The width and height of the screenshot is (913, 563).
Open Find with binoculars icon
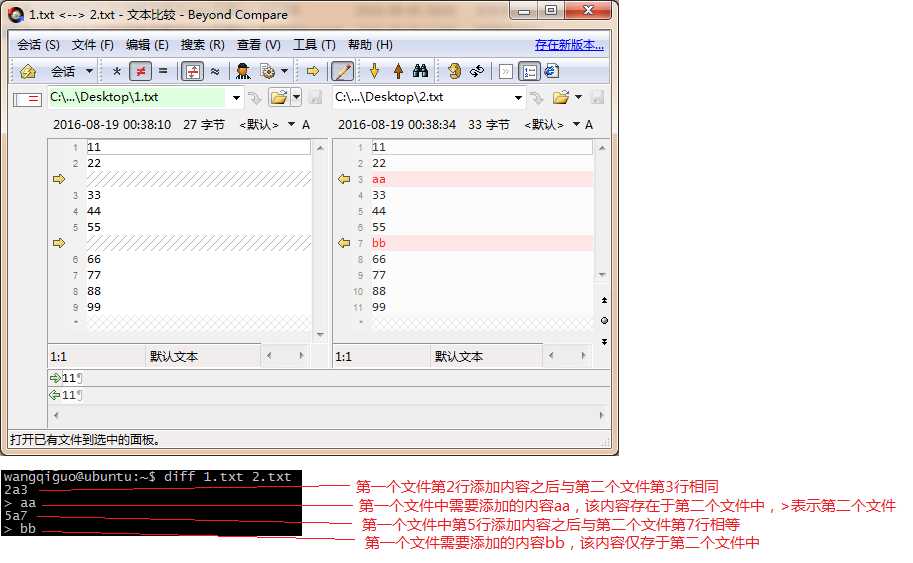(420, 71)
